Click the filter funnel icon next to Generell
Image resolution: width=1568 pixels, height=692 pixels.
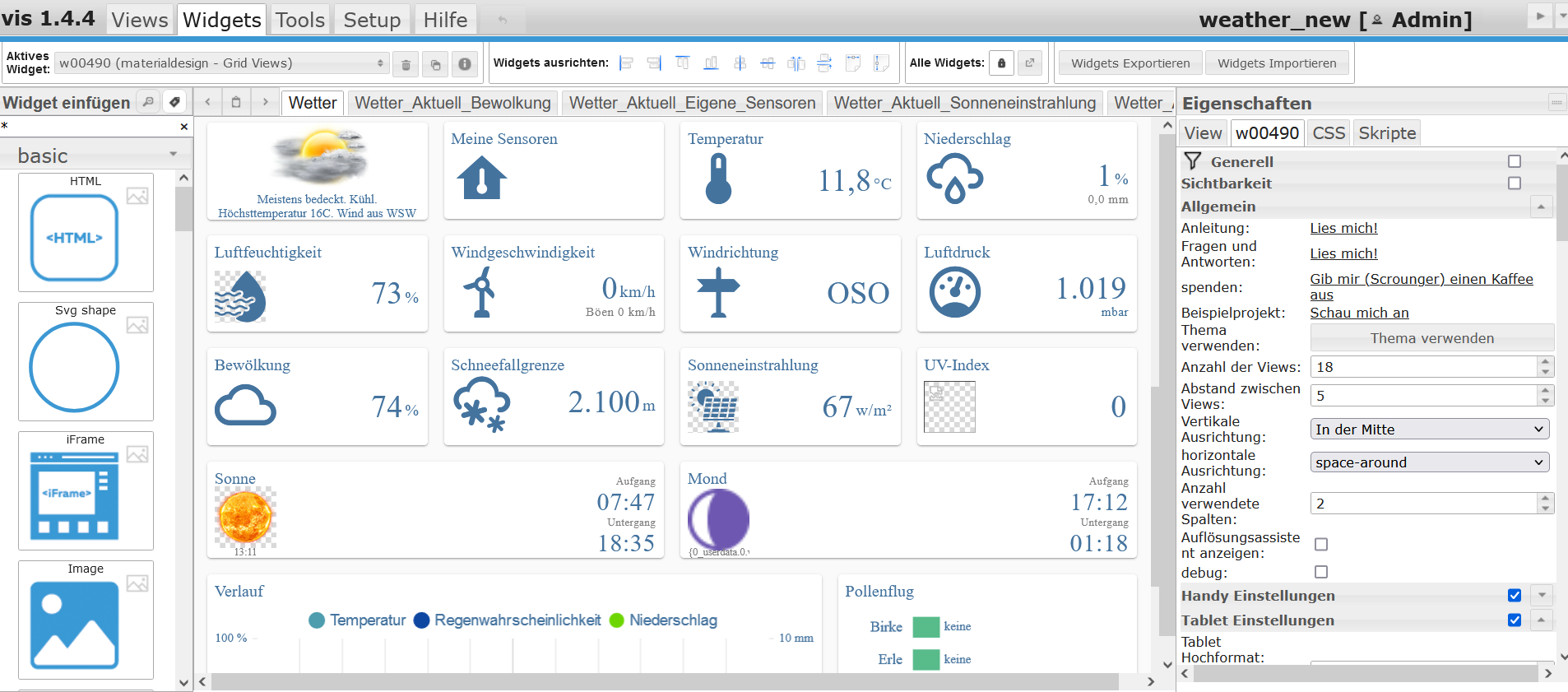[1193, 161]
